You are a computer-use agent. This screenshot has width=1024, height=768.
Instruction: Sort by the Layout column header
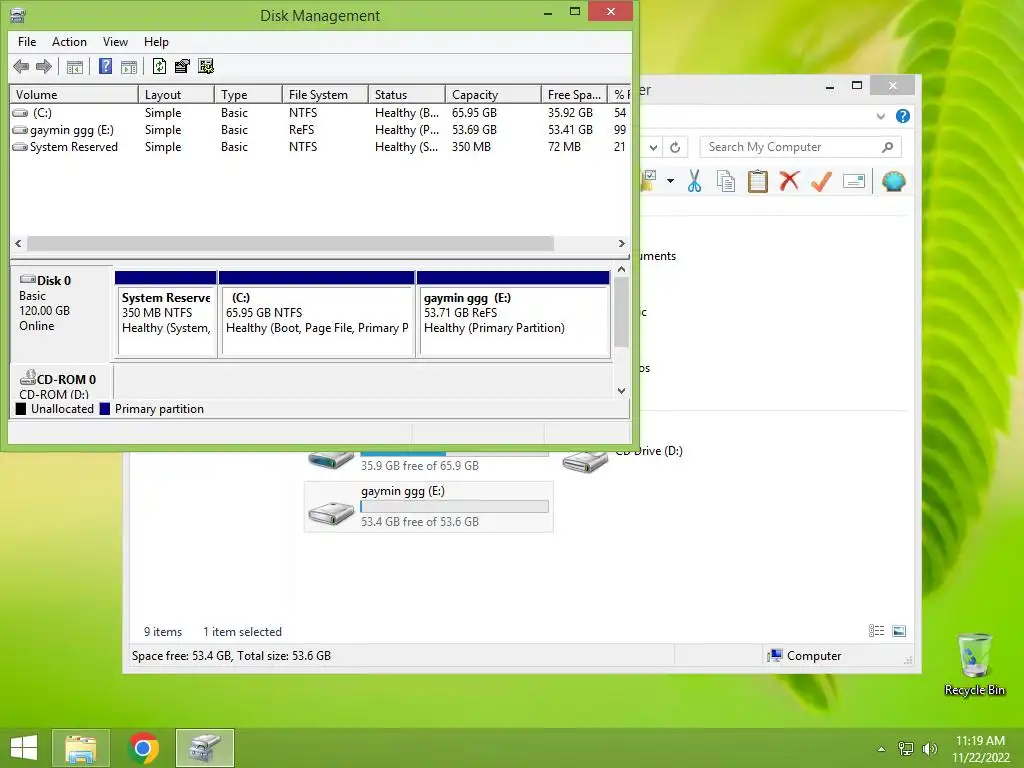click(x=176, y=95)
